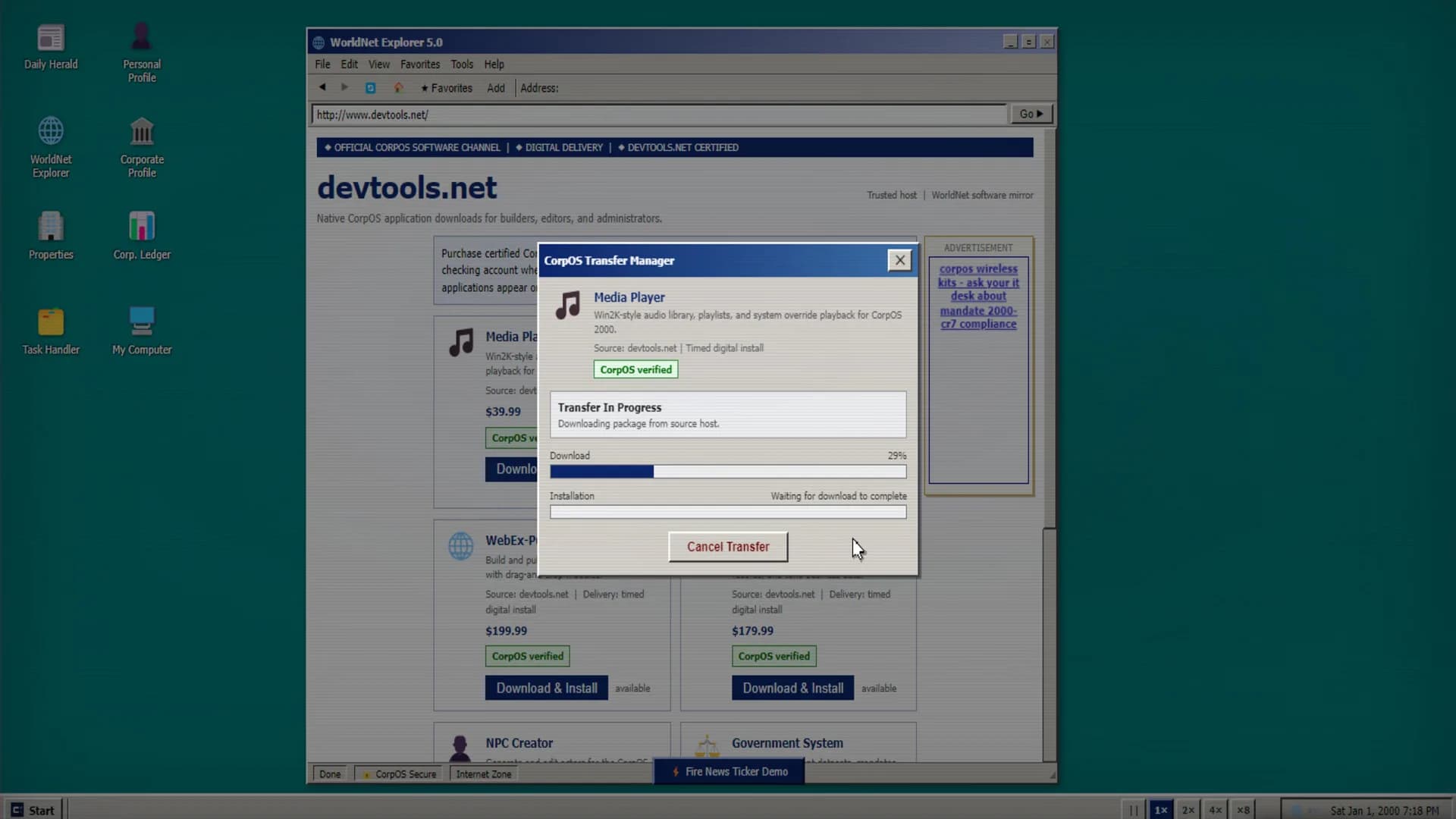The height and width of the screenshot is (819, 1456).
Task: Click the music note icon in Transfer Manager
Action: tap(568, 305)
